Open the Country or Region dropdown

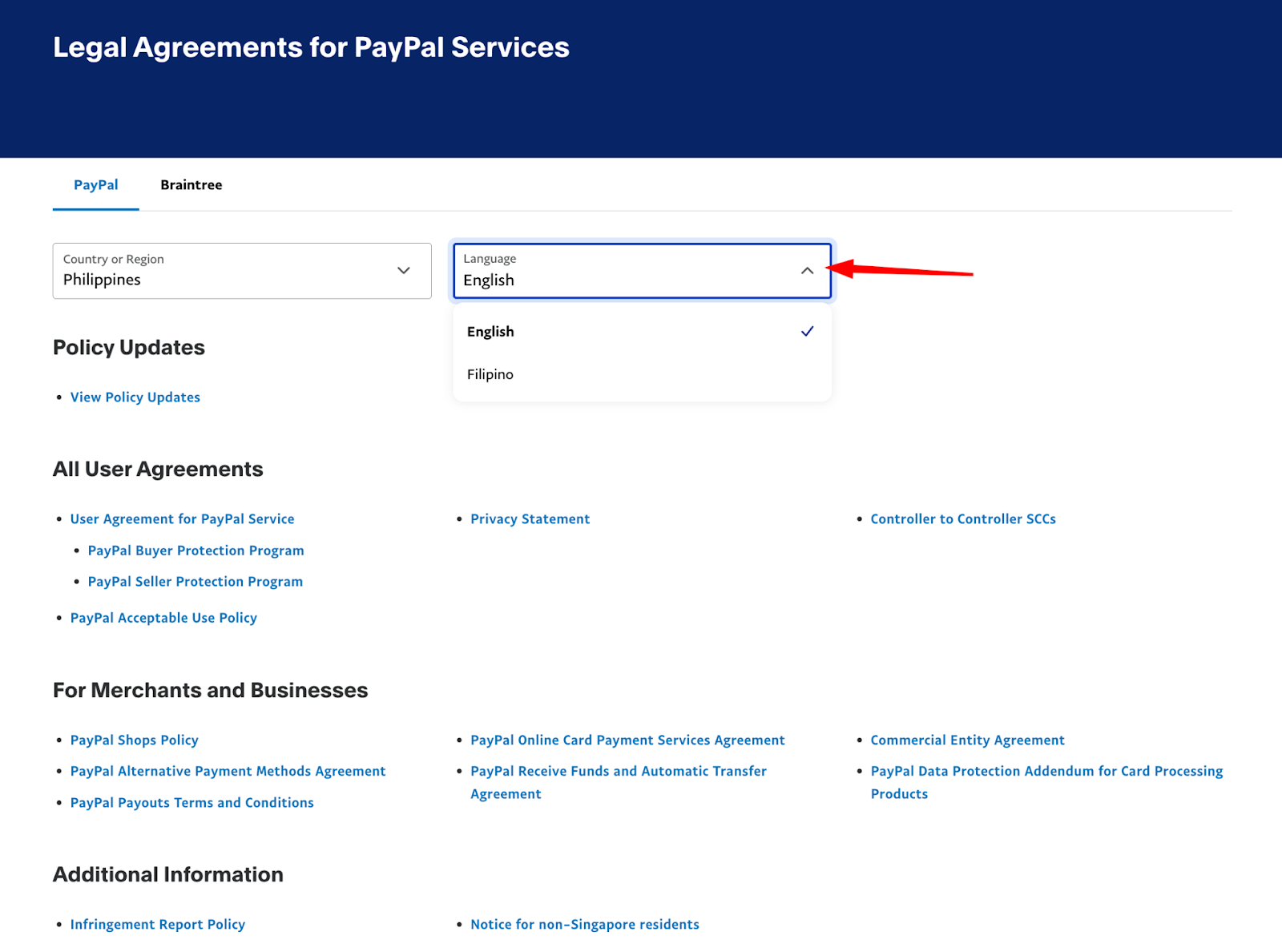pos(242,271)
